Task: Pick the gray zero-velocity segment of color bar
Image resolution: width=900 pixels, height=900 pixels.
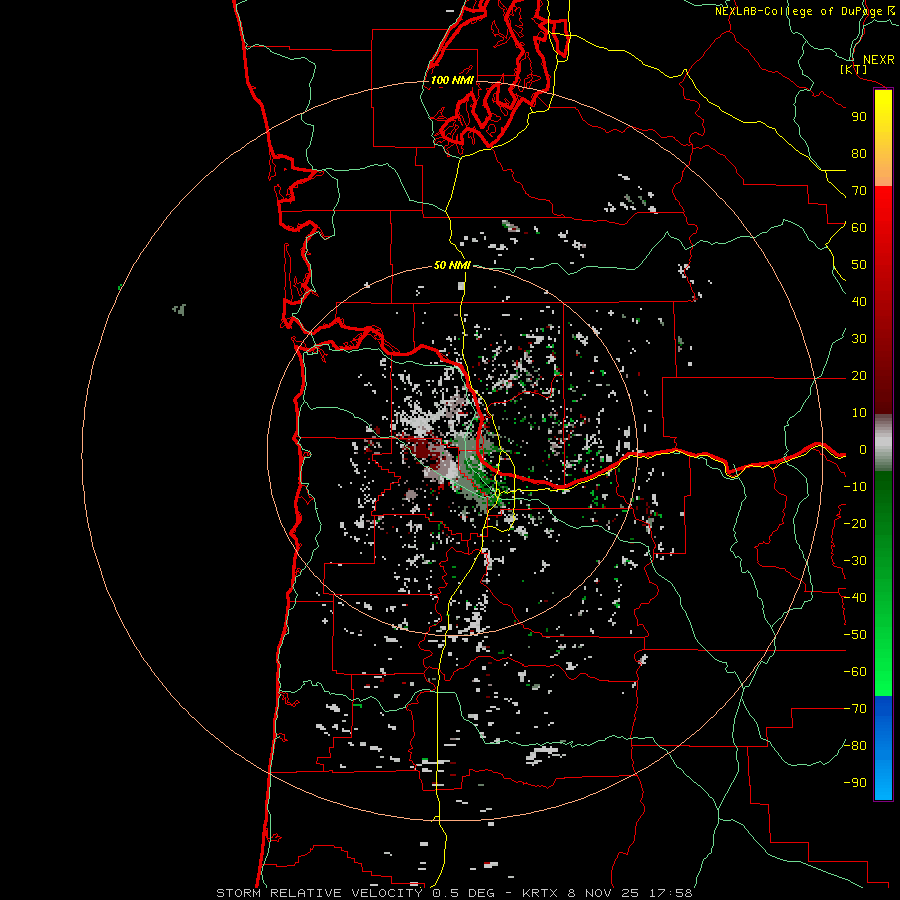Action: [883, 443]
